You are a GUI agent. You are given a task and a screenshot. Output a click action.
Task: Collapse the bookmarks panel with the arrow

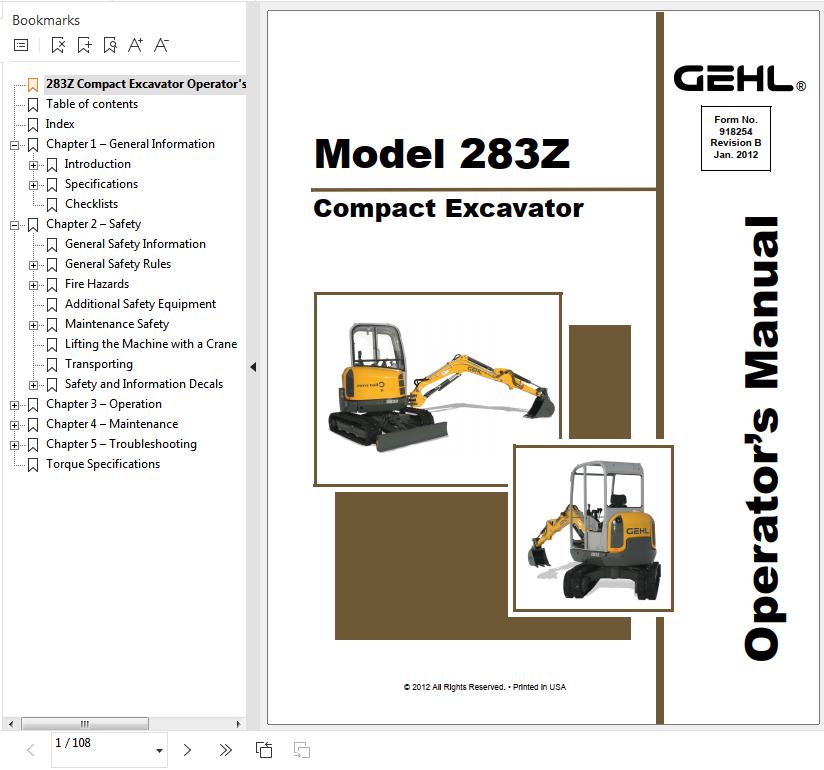[253, 367]
